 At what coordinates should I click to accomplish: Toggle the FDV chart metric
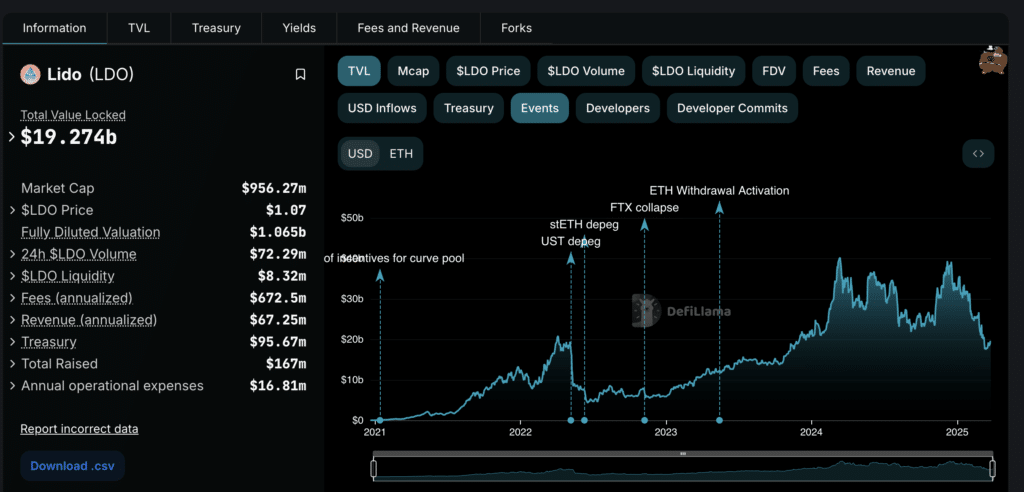(774, 71)
